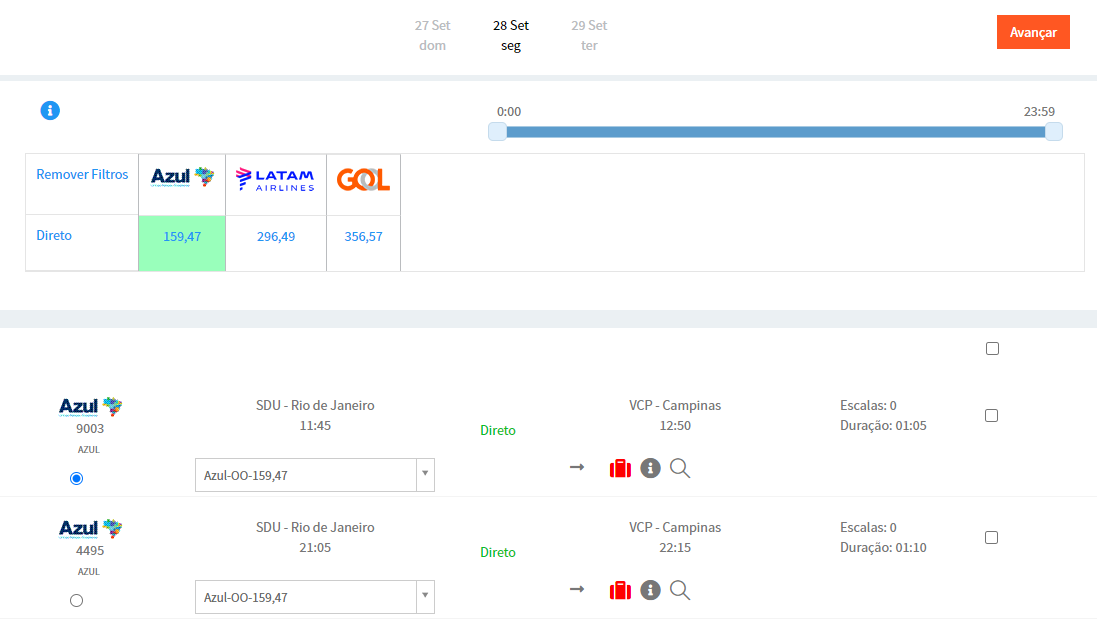The width and height of the screenshot is (1097, 628).
Task: Click Duração: 01:05 text
Action: 883,425
